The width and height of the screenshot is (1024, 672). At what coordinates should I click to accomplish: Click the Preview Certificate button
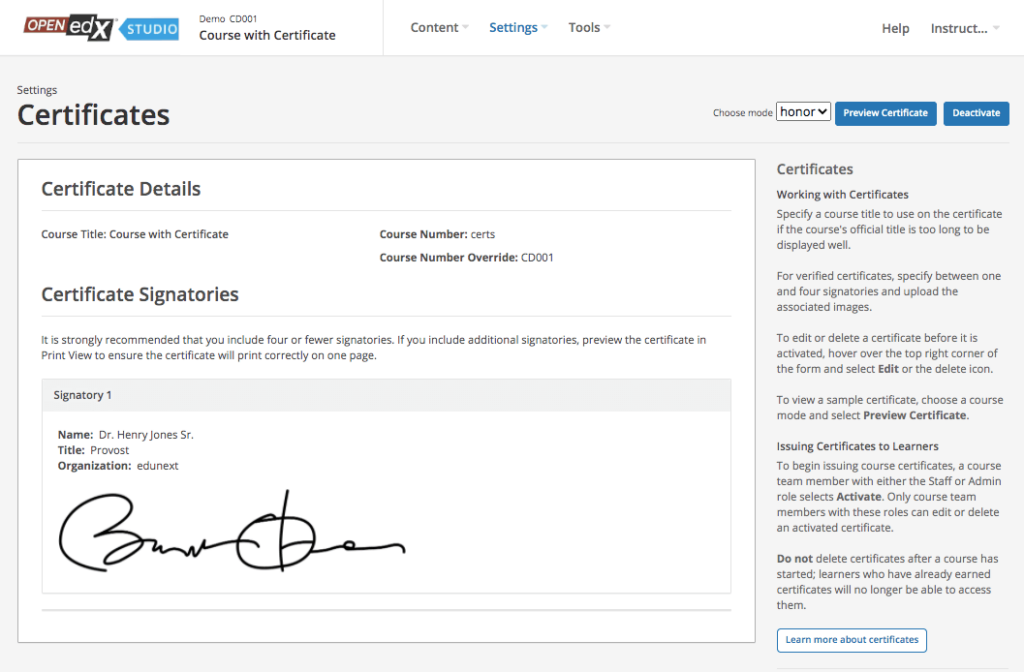[886, 113]
